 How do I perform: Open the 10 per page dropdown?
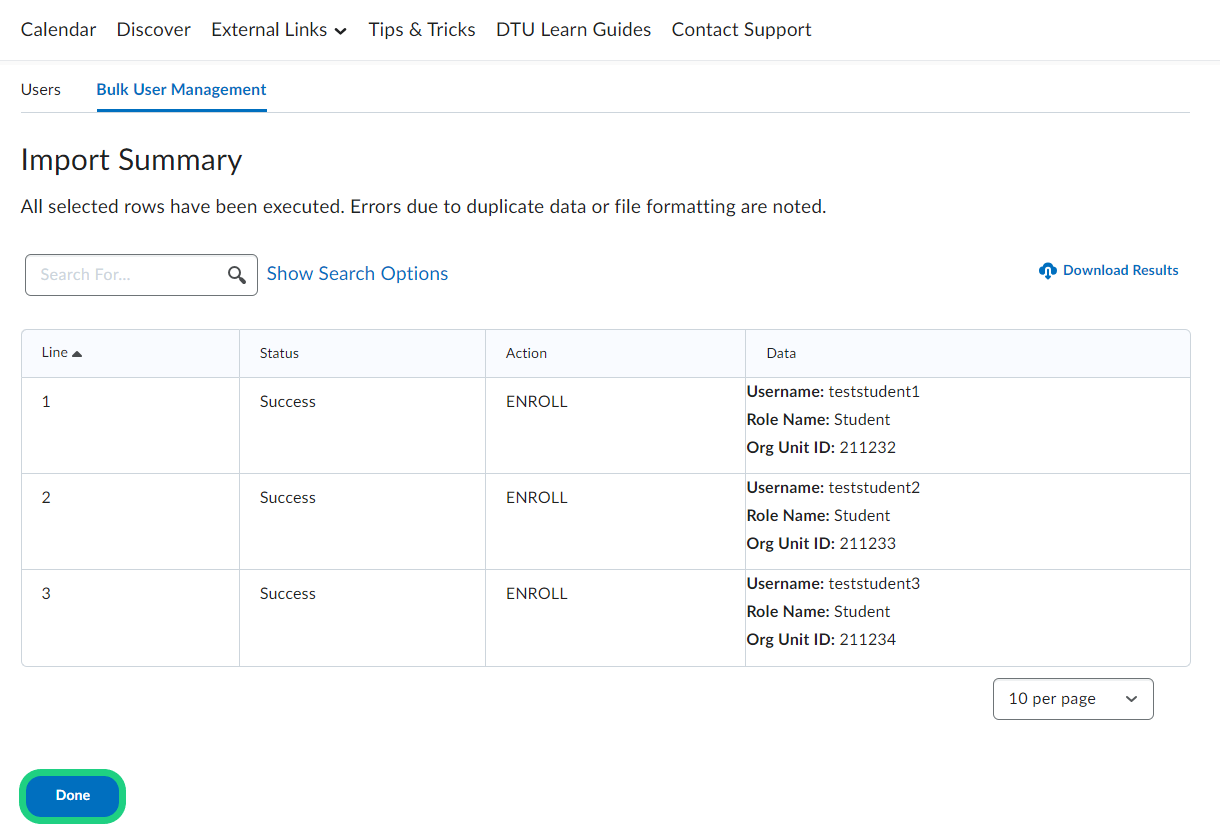click(x=1072, y=699)
